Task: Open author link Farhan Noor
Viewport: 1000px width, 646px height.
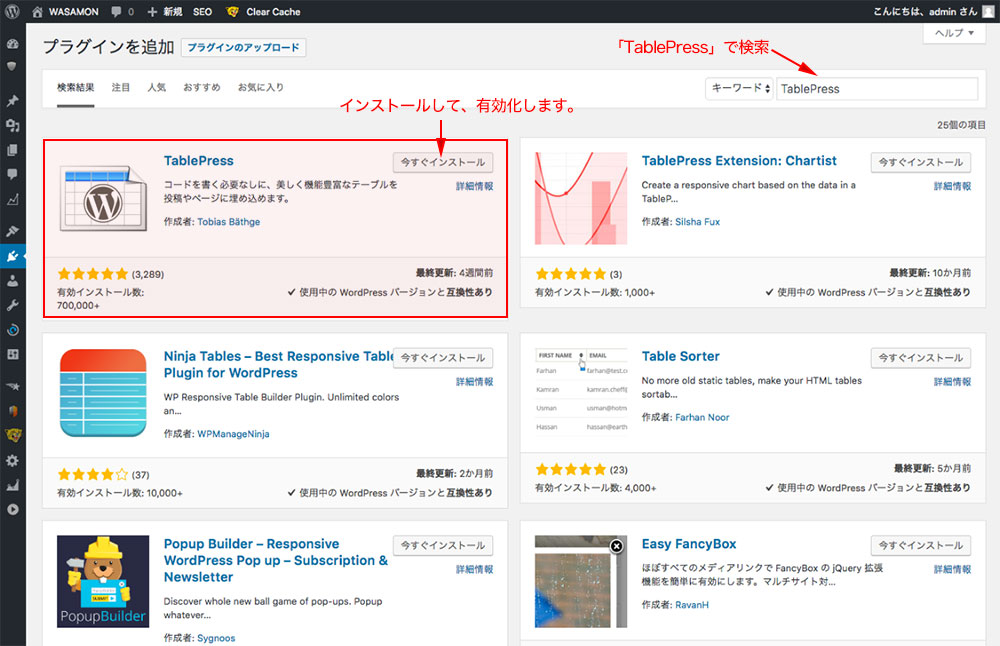Action: [x=702, y=417]
